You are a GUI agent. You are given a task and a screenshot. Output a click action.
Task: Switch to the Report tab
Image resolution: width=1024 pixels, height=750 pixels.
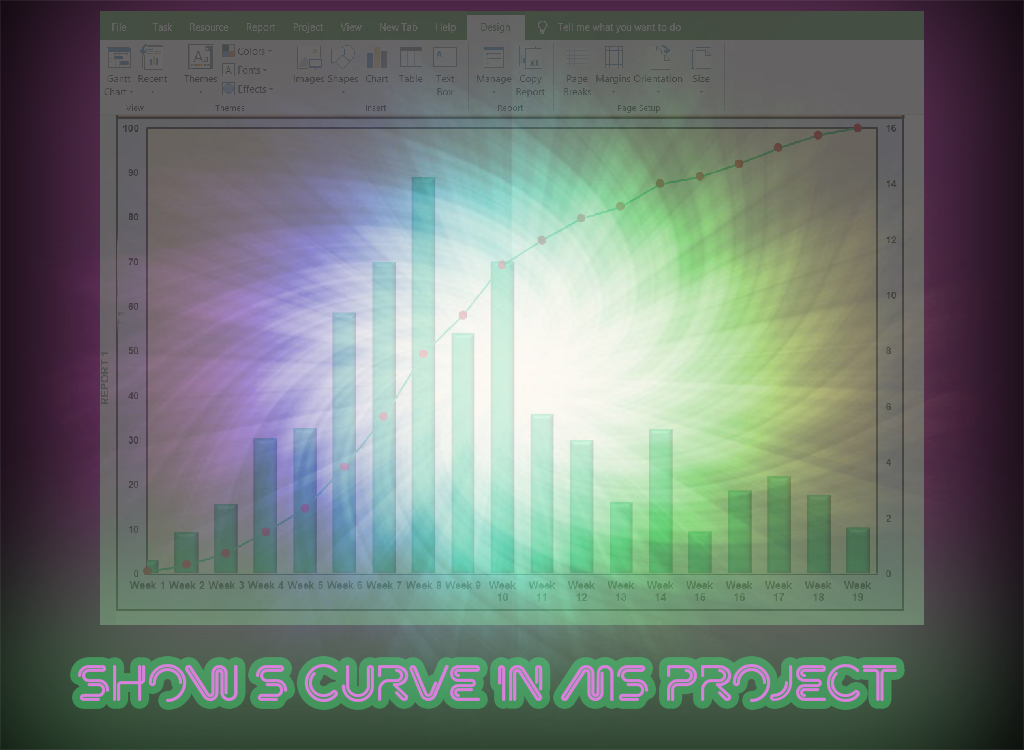point(261,27)
